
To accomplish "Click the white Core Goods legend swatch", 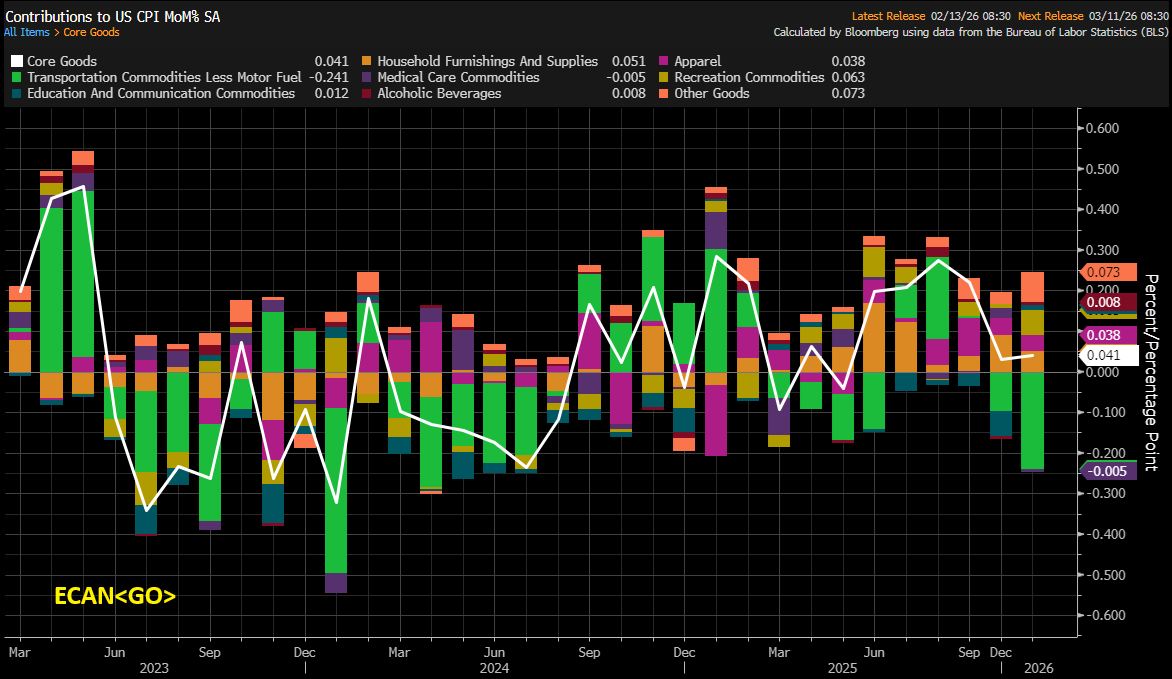I will tap(16, 61).
